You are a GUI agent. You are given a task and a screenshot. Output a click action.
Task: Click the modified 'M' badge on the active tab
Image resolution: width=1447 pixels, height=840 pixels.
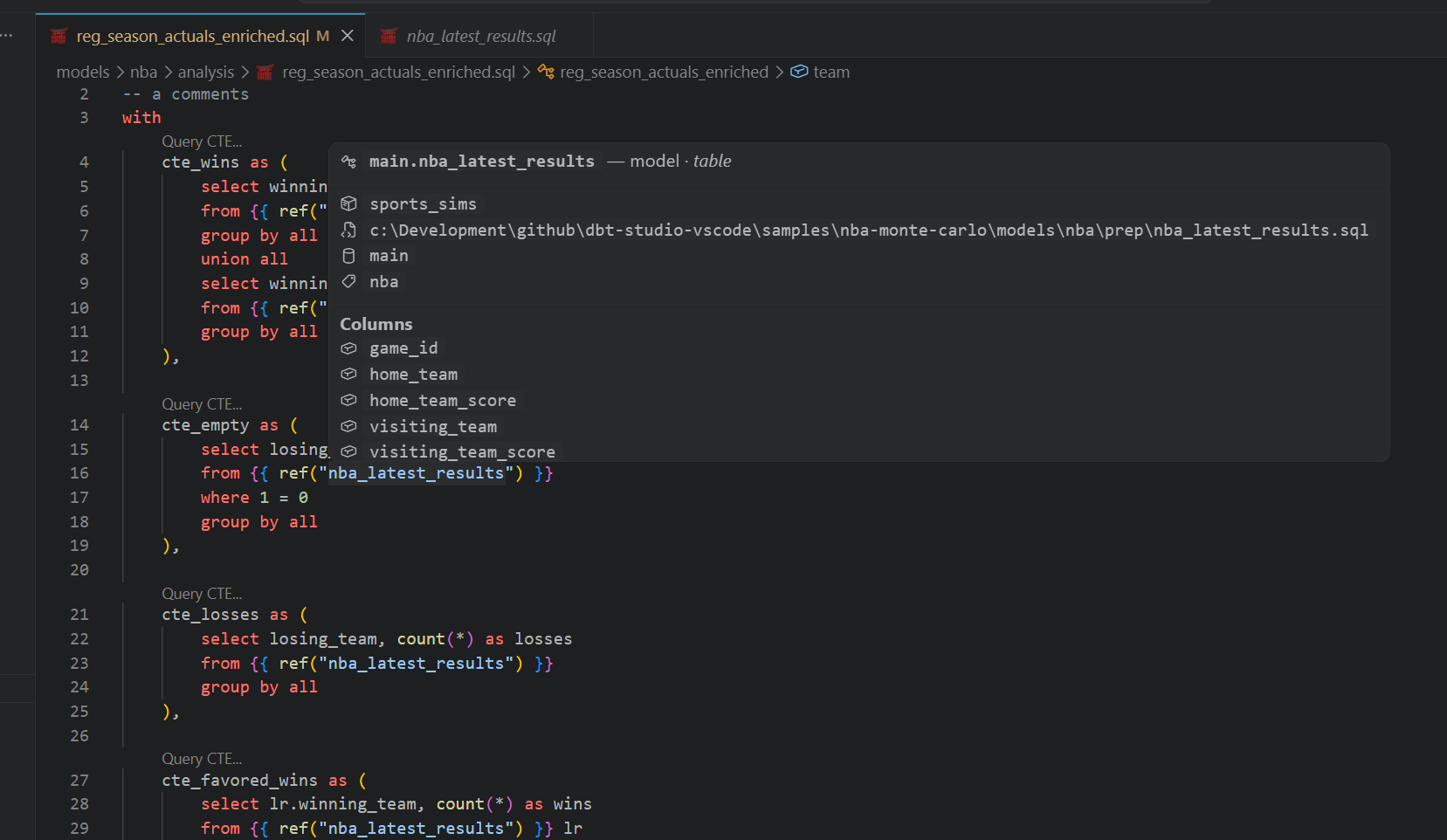(x=323, y=36)
